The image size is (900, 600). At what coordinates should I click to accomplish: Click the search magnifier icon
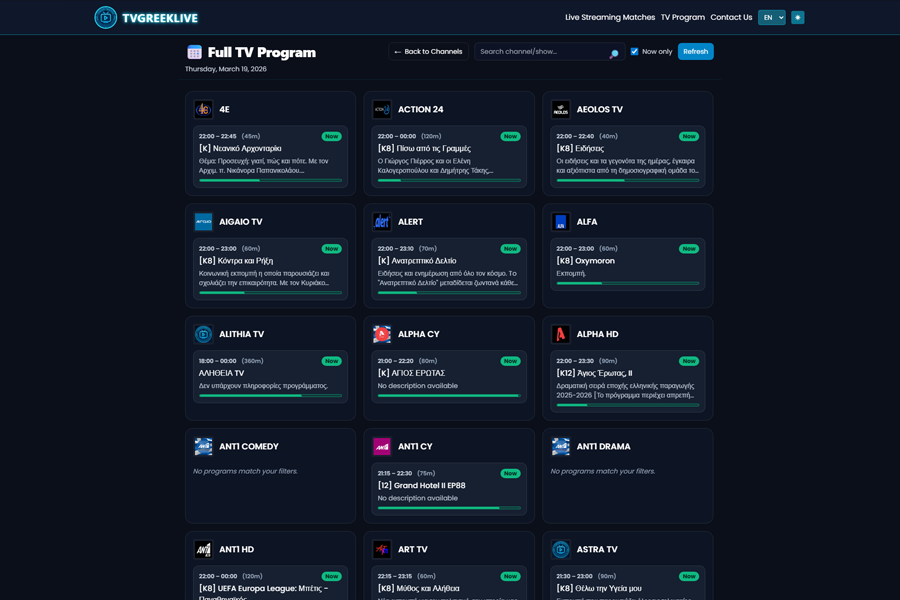[614, 53]
